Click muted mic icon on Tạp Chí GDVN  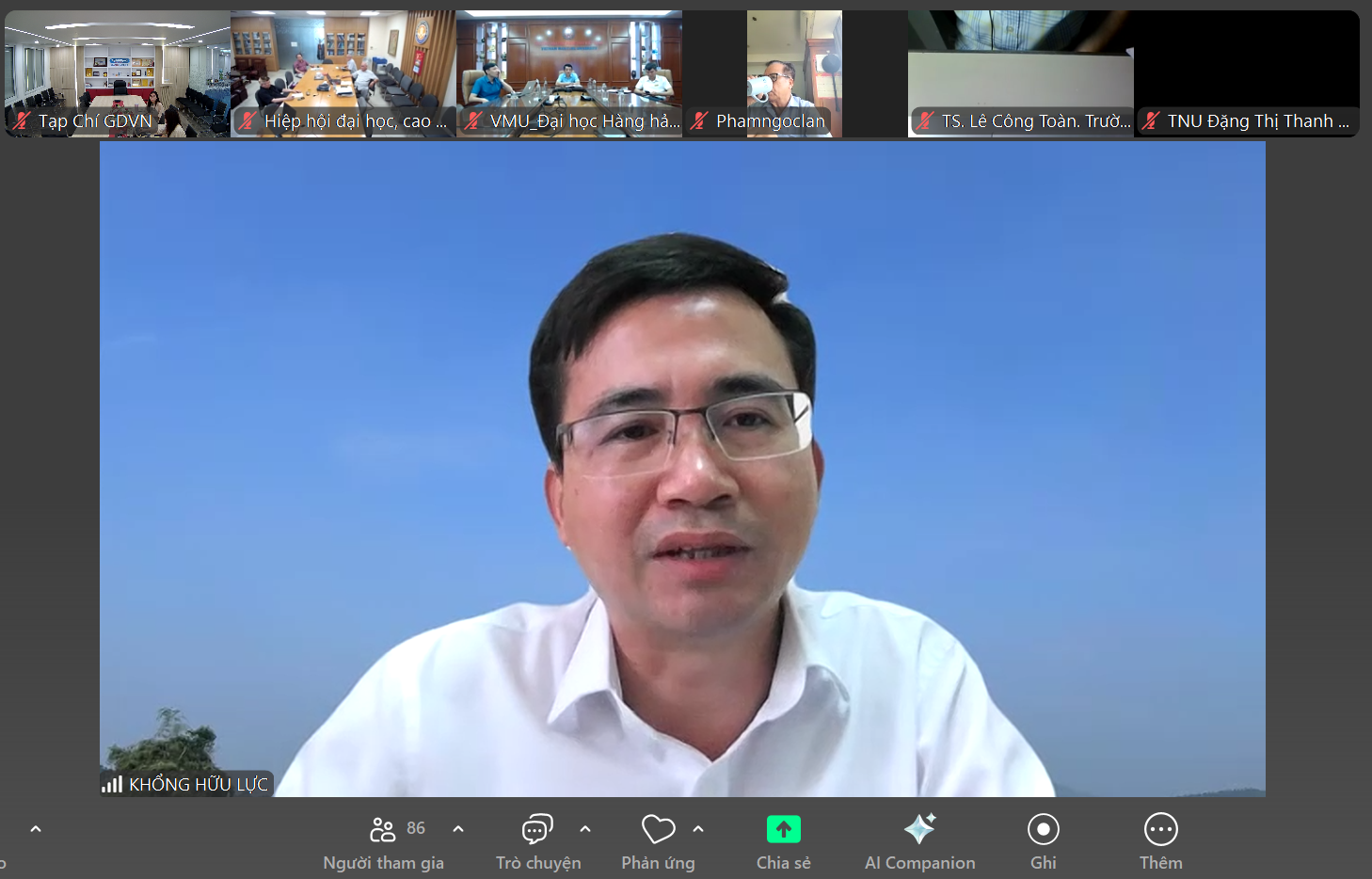22,120
